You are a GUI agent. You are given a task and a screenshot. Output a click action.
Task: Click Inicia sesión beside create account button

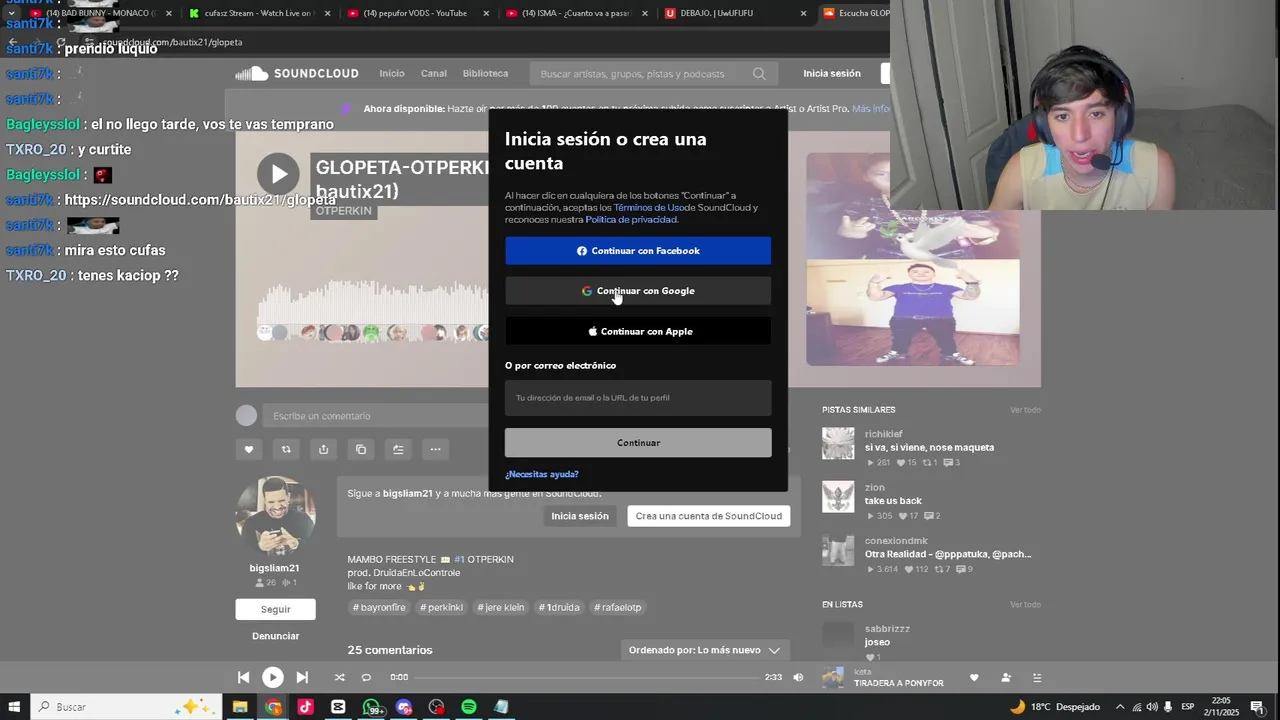point(579,516)
